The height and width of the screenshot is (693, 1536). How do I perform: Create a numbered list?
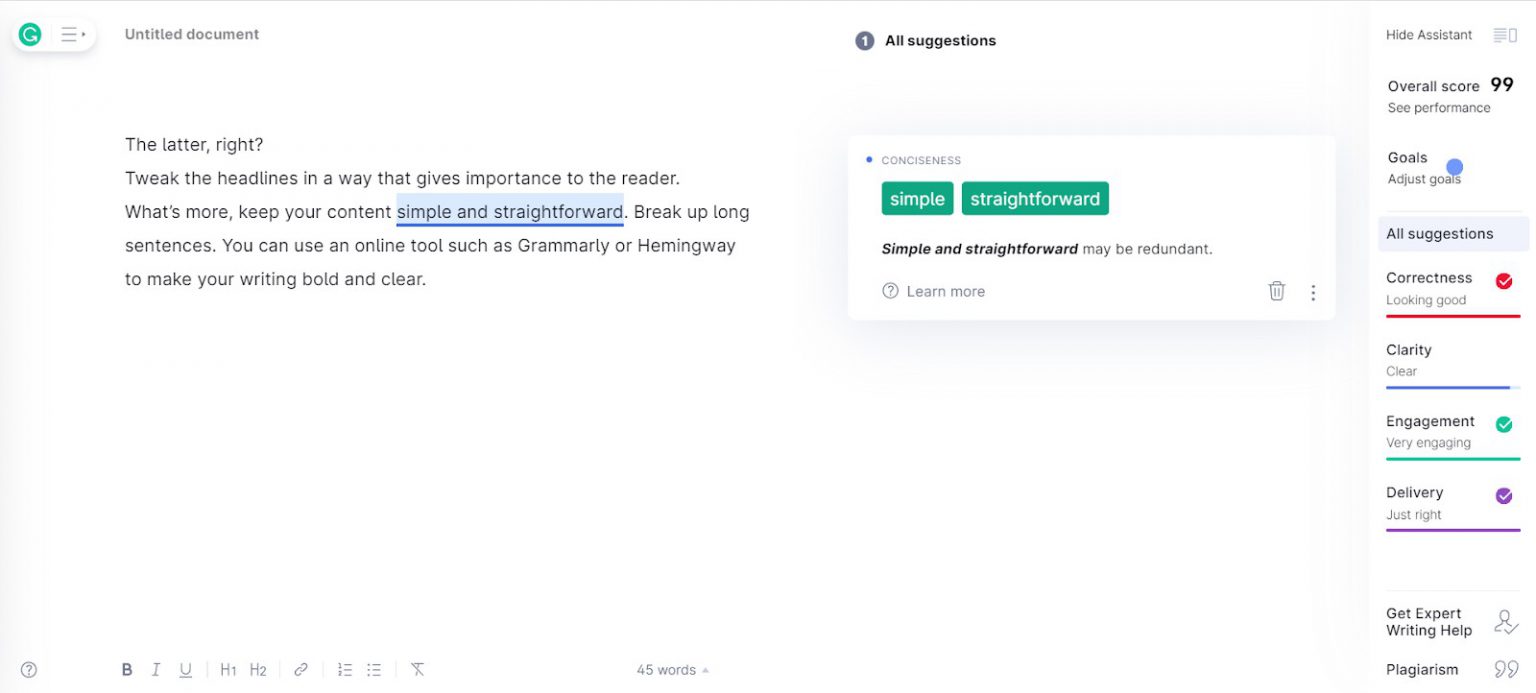344,669
